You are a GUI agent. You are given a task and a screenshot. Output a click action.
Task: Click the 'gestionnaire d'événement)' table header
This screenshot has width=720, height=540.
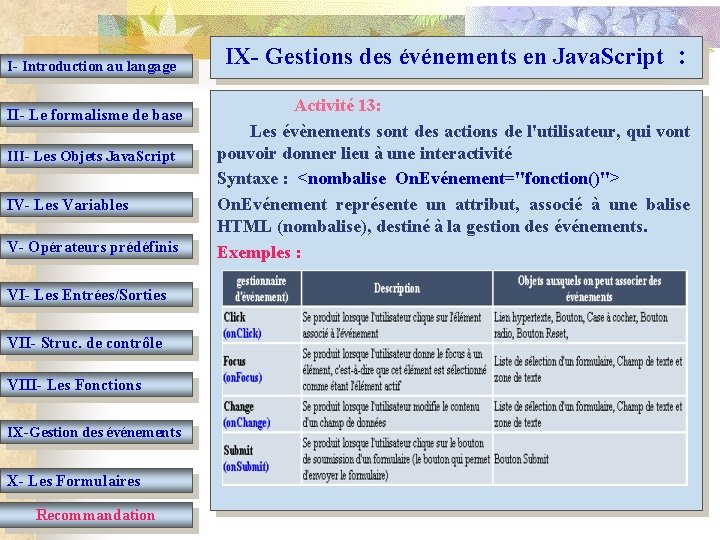tap(262, 288)
